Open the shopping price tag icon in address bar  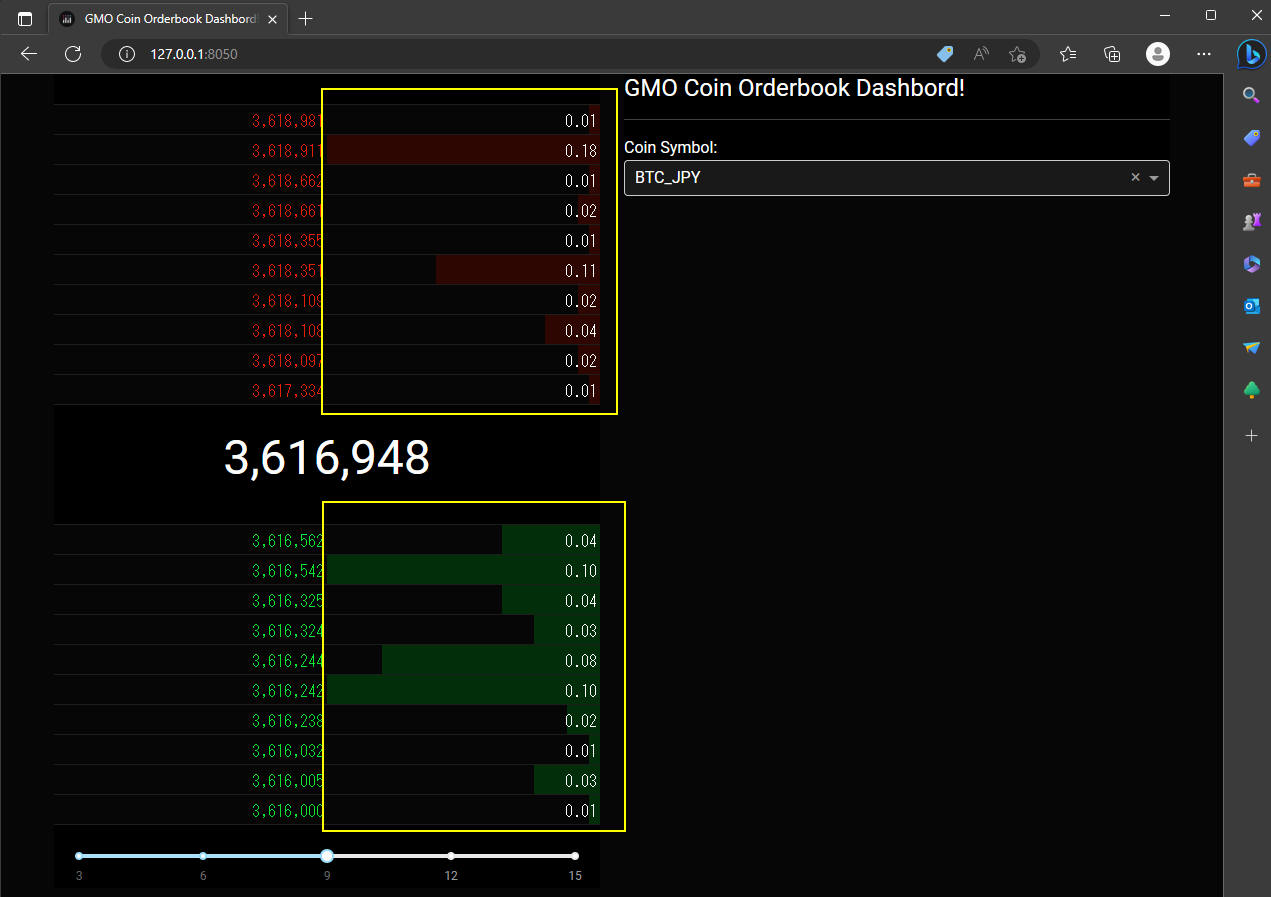[x=945, y=54]
